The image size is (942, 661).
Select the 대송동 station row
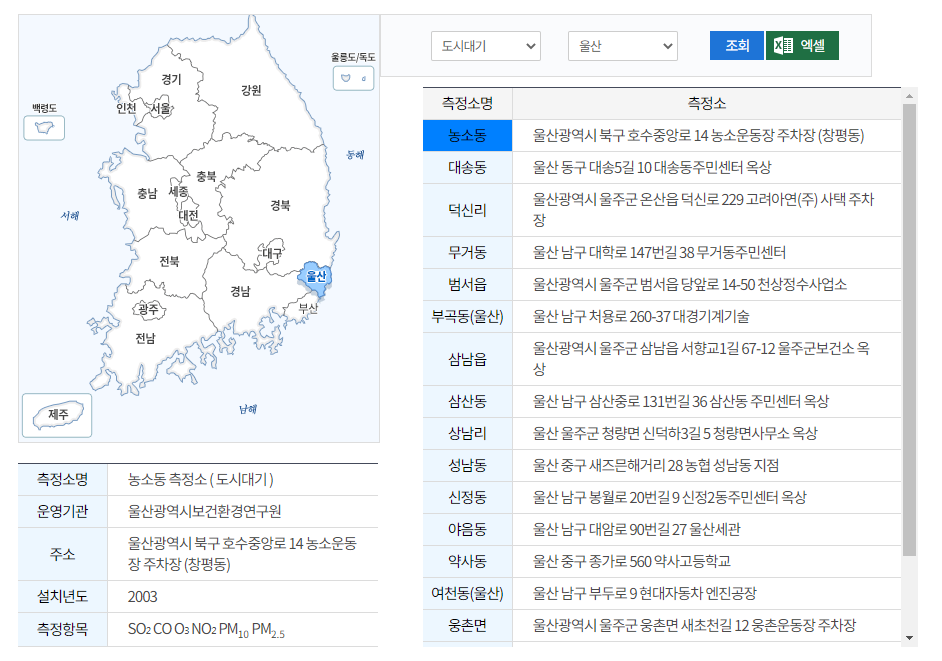[662, 168]
